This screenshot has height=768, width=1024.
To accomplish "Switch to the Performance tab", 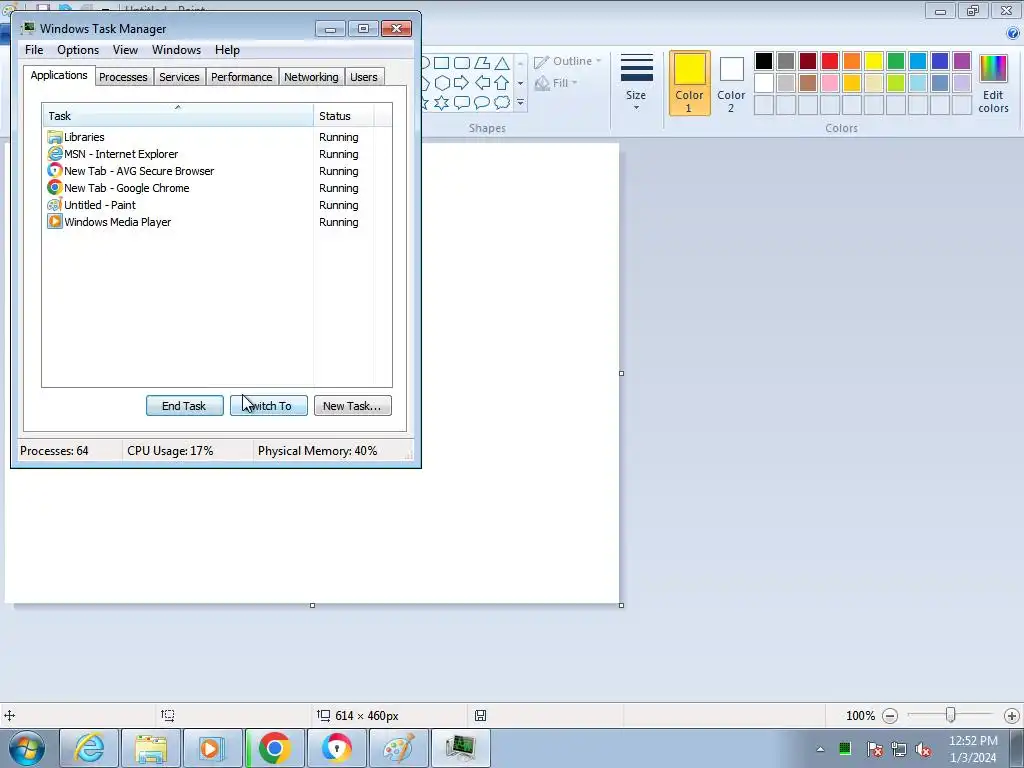I will coord(242,77).
